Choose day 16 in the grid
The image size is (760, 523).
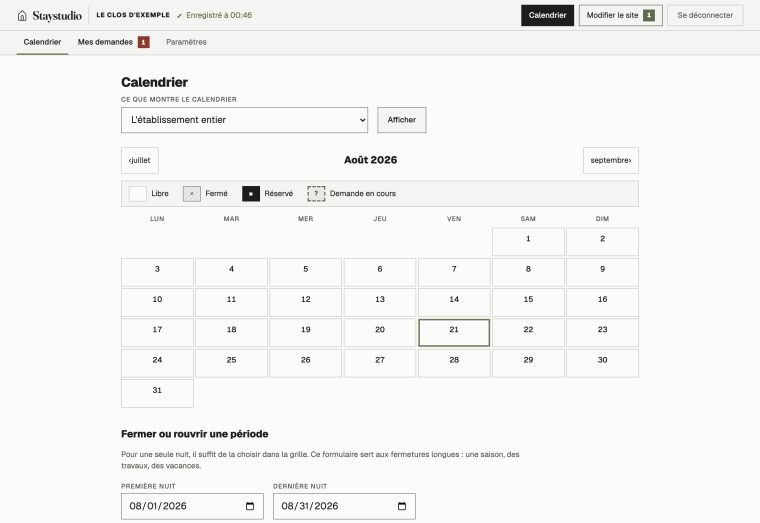tap(602, 302)
